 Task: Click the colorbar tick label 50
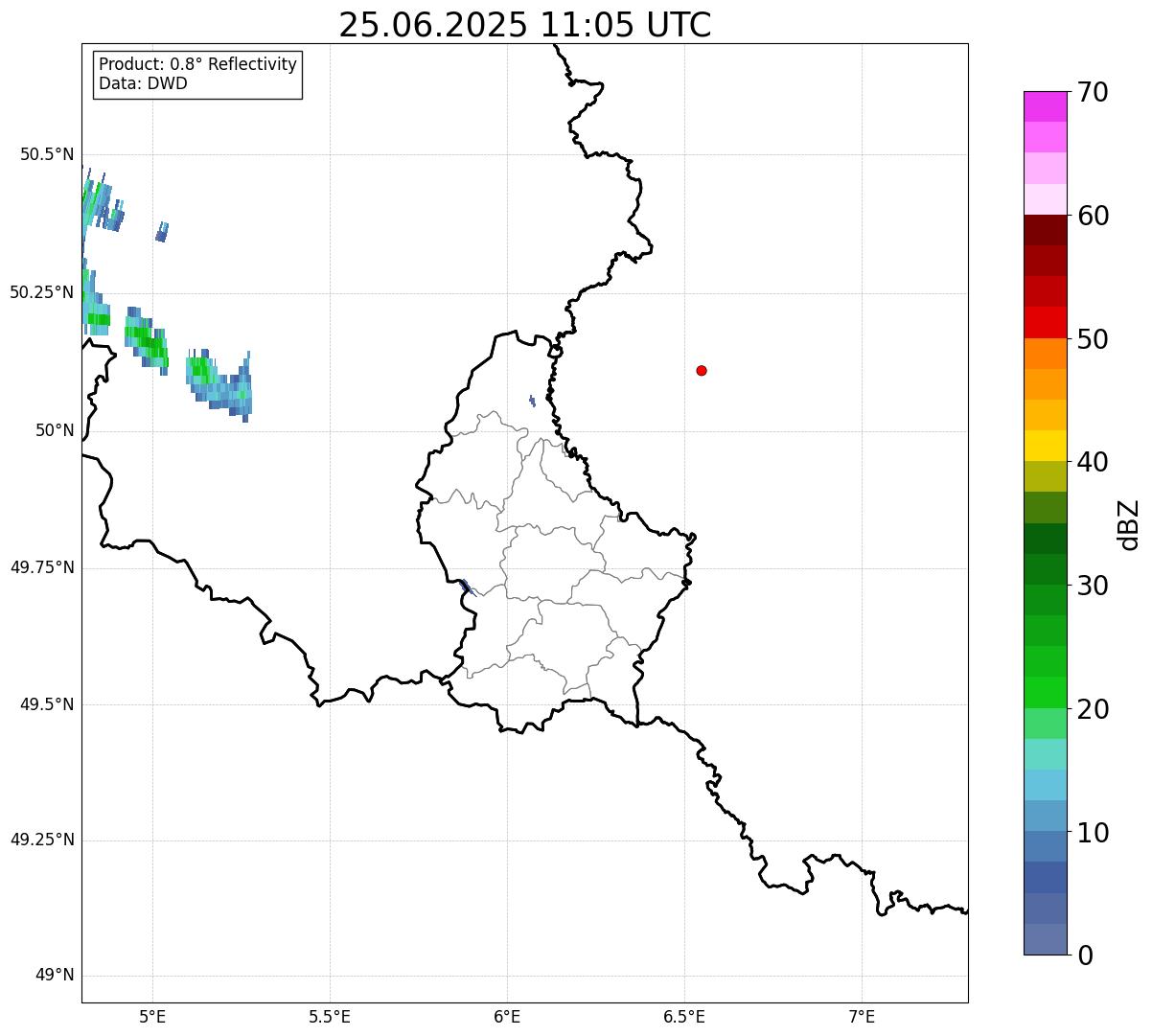point(1093,339)
